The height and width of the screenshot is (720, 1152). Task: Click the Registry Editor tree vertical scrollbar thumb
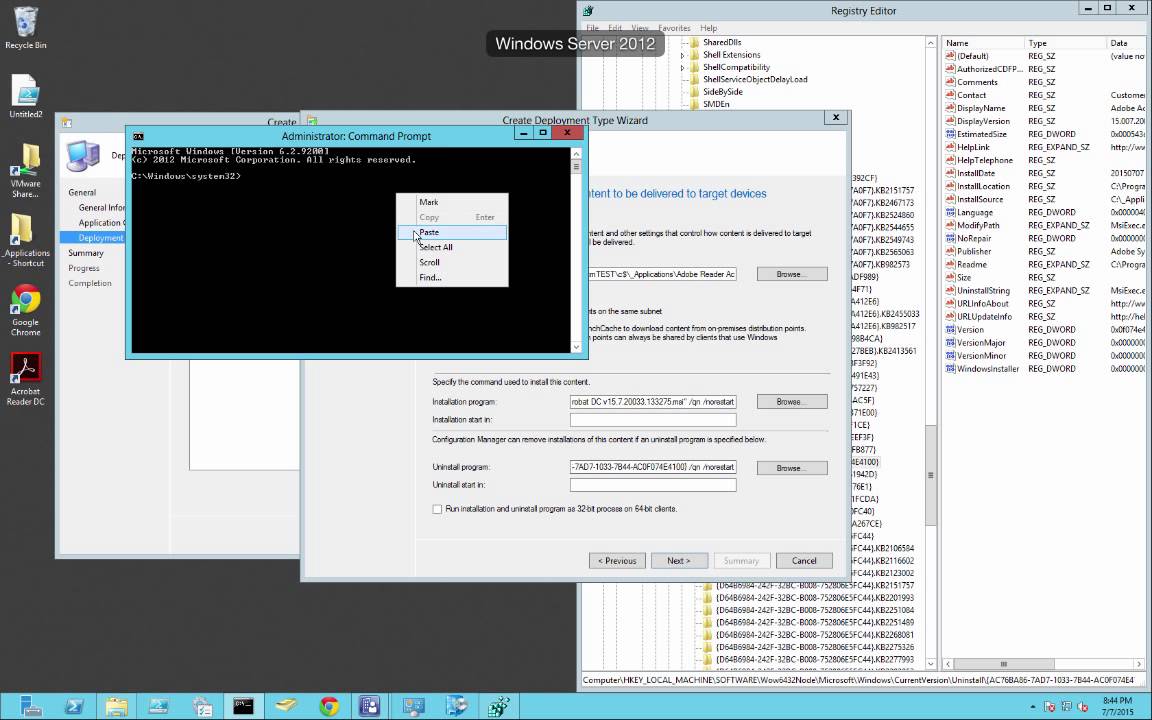[930, 475]
